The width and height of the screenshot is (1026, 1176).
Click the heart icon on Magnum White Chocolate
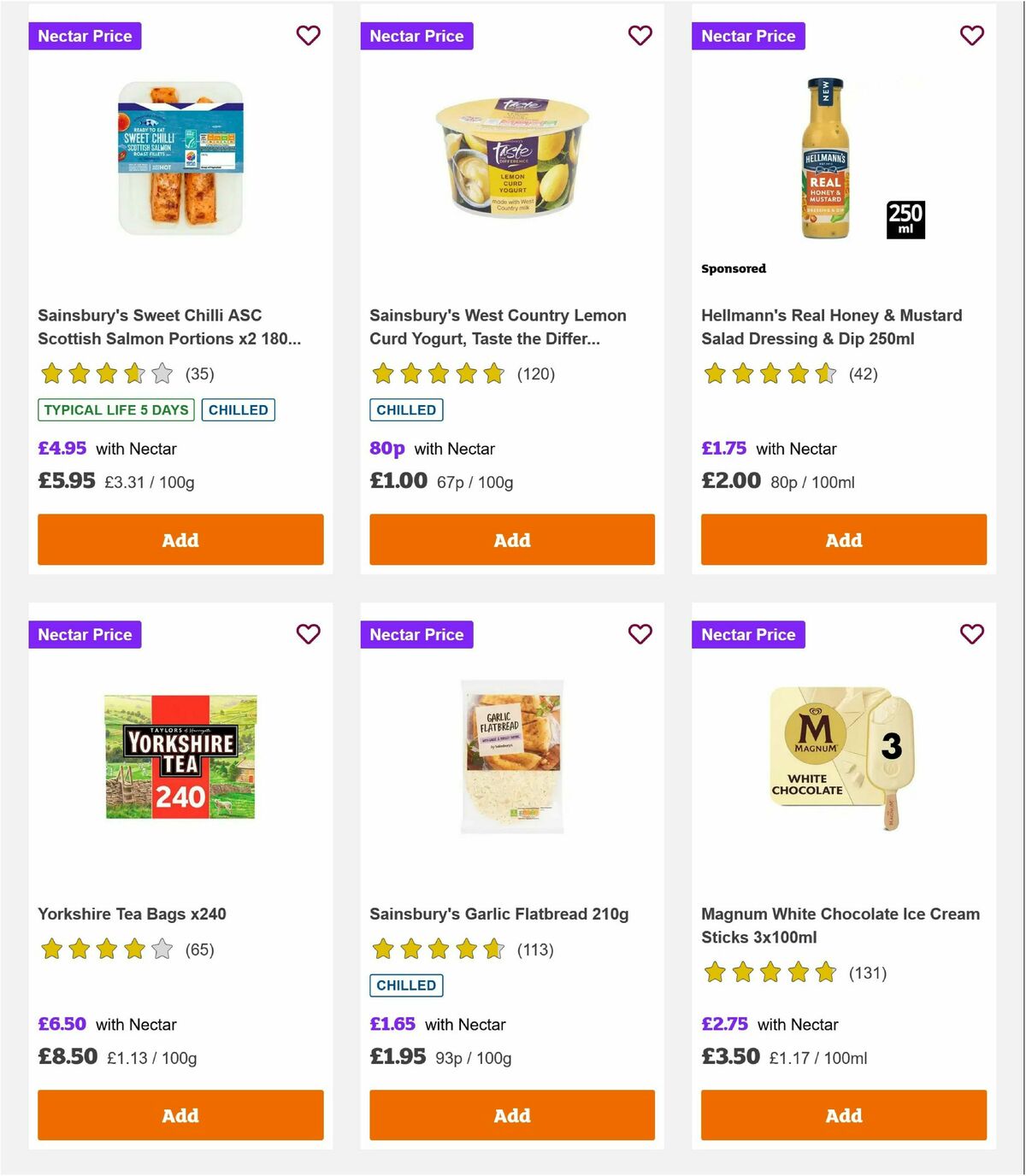[x=971, y=634]
